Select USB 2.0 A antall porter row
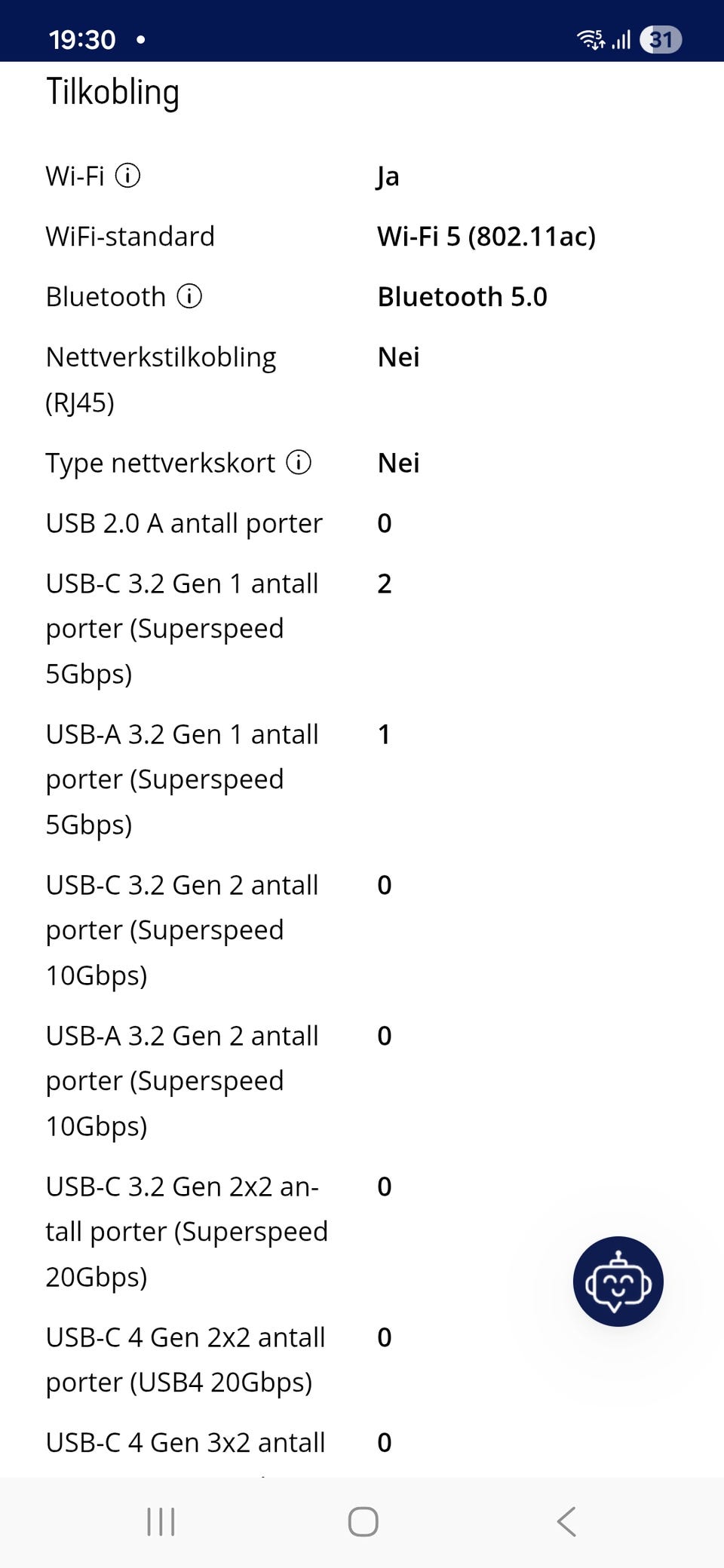 coord(362,522)
